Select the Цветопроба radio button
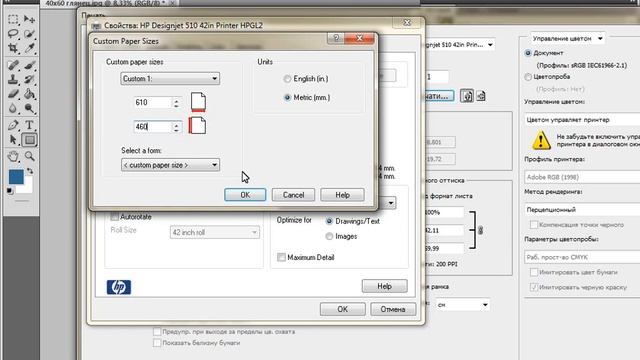The height and width of the screenshot is (360, 640). tap(528, 77)
